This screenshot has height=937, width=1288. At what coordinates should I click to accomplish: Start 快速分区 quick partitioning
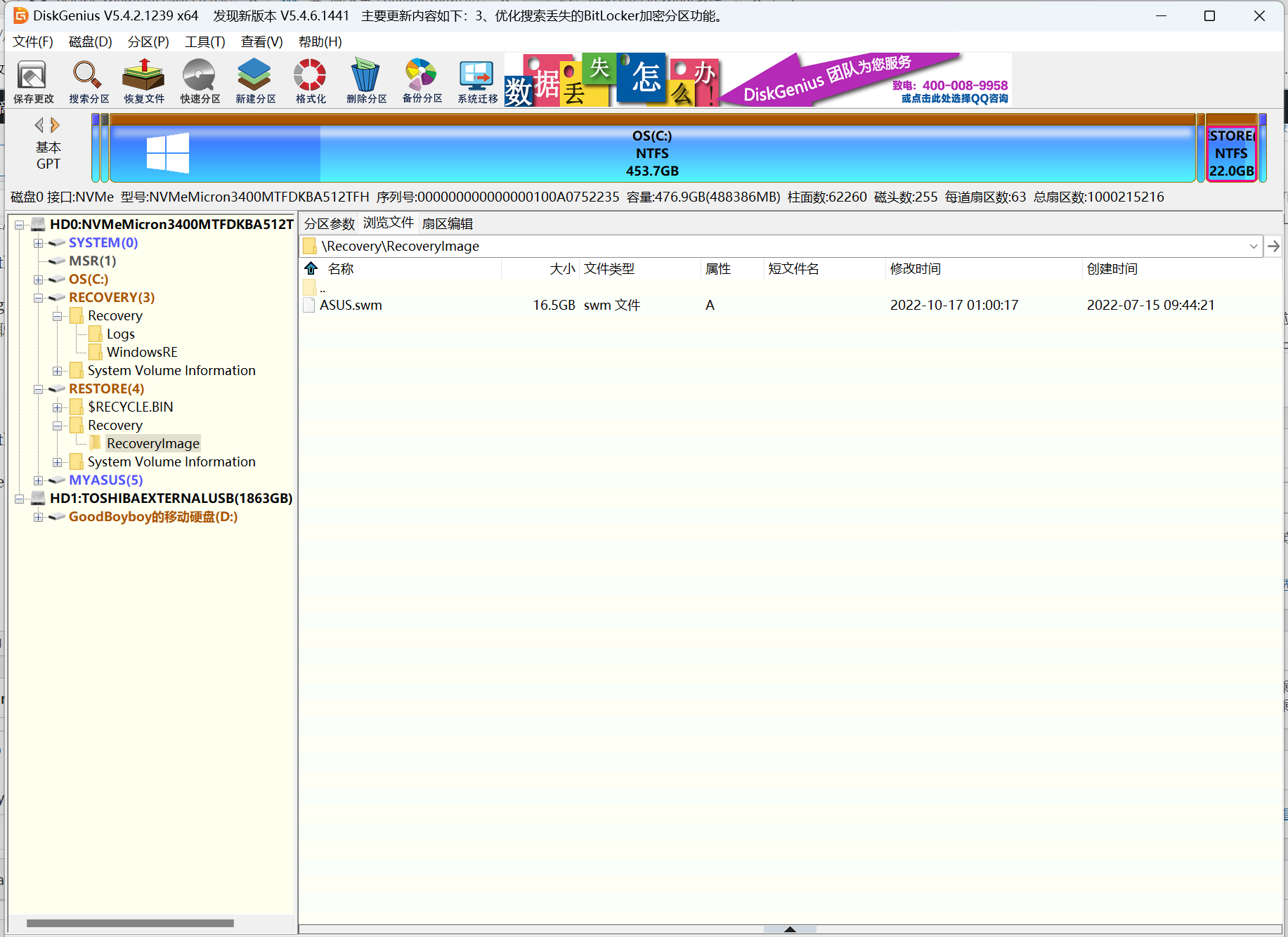(198, 79)
